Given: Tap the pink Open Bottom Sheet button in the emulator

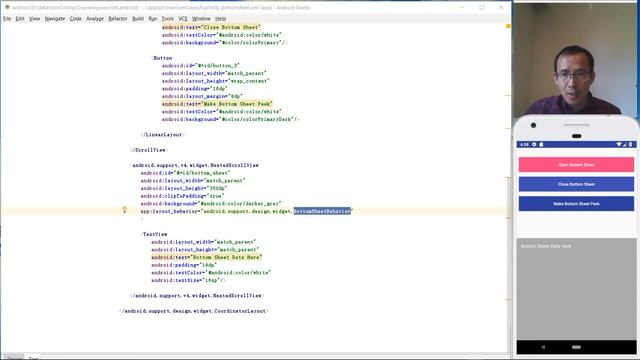Looking at the screenshot, I should [576, 165].
